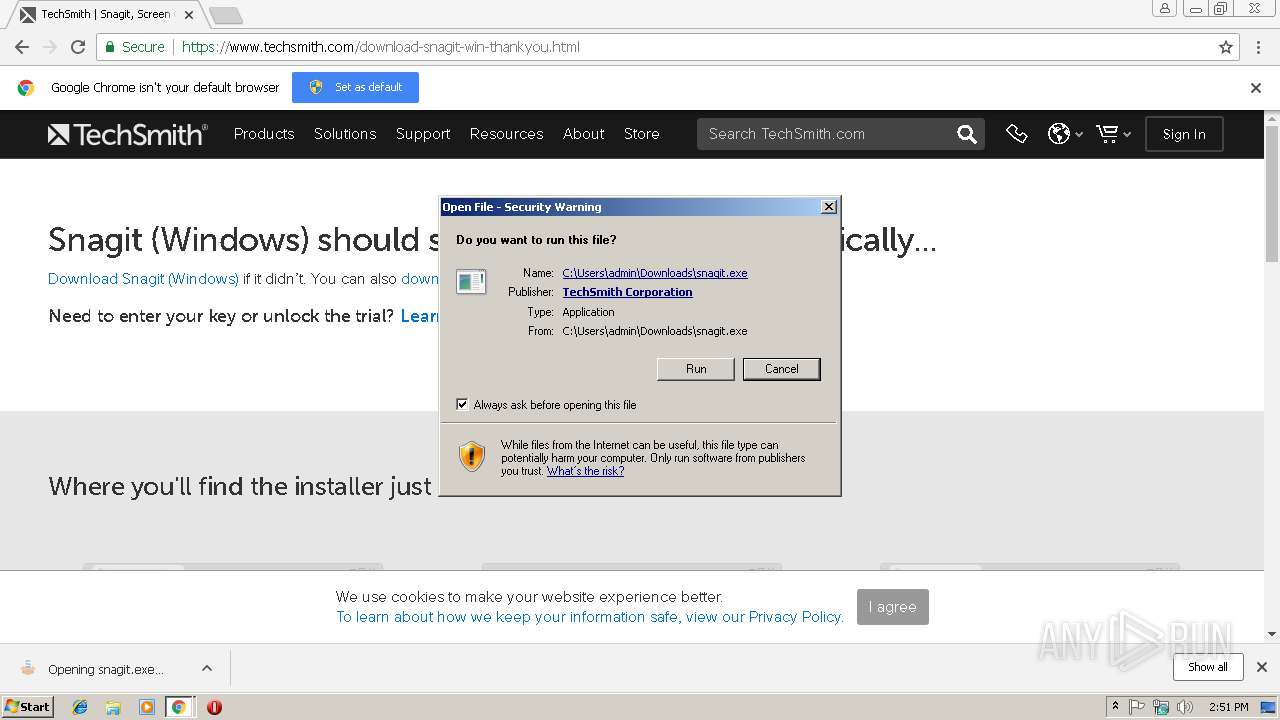Image resolution: width=1280 pixels, height=720 pixels.
Task: Click TechSmith Corporation publisher link
Action: pyautogui.click(x=627, y=292)
